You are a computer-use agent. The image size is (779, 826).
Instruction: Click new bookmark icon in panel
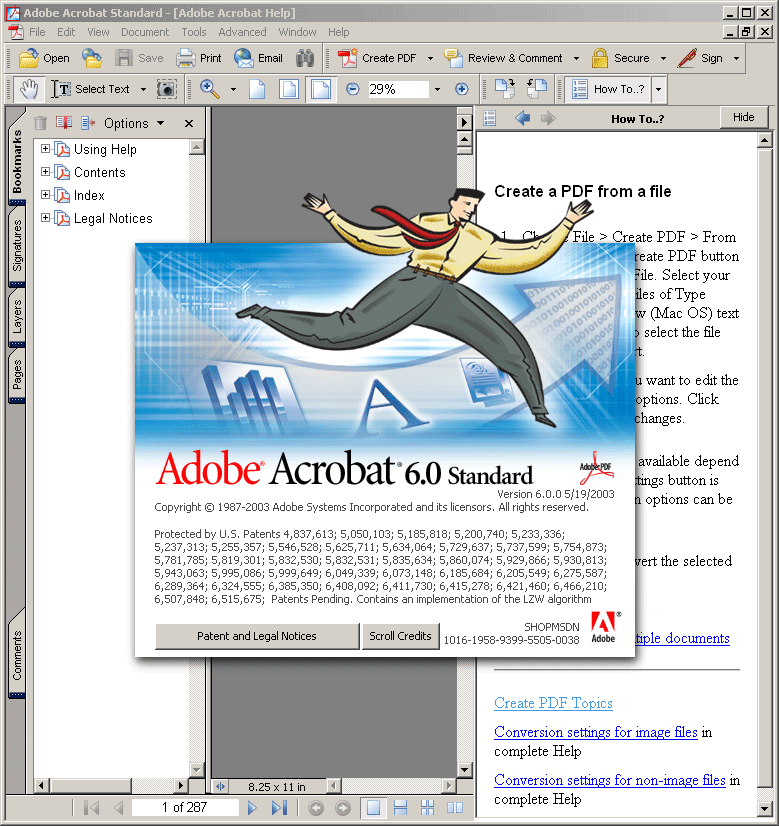click(x=64, y=123)
